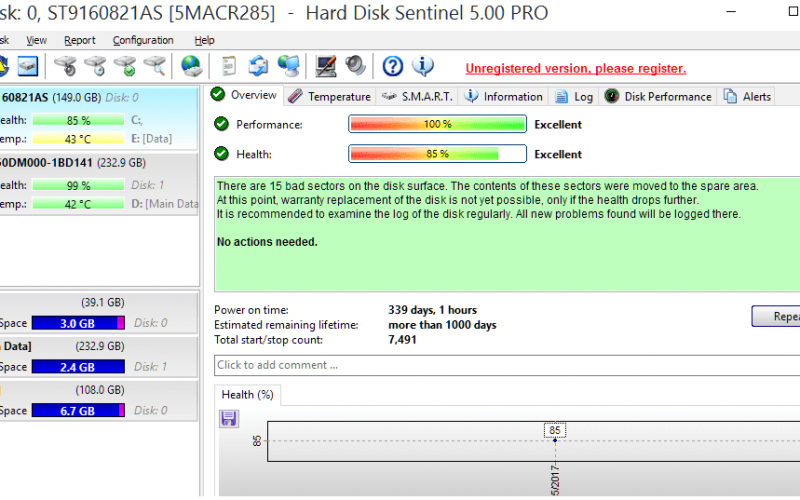The image size is (800, 500).
Task: Click the '7,491' start/stop count value
Action: [x=402, y=340]
